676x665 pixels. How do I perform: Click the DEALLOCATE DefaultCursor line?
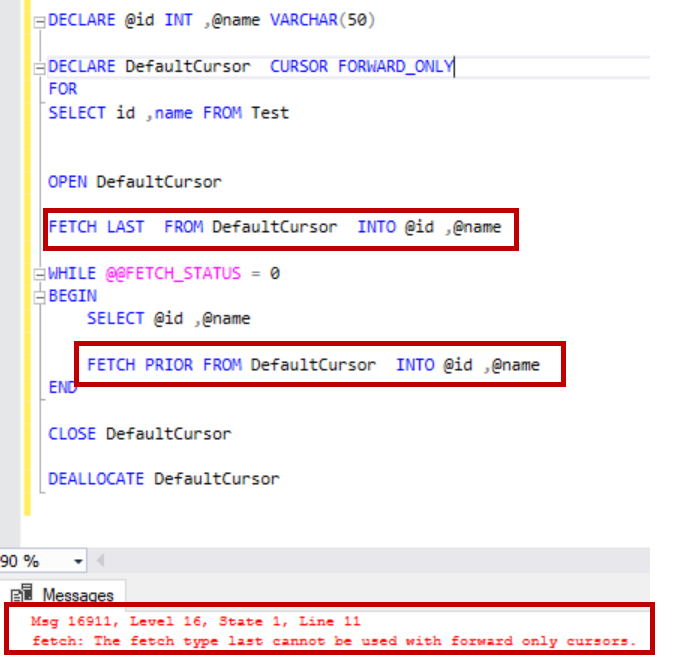click(x=164, y=479)
